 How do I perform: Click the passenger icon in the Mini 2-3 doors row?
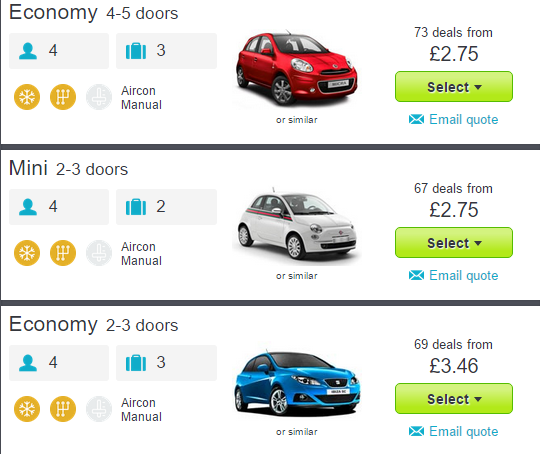(x=28, y=207)
